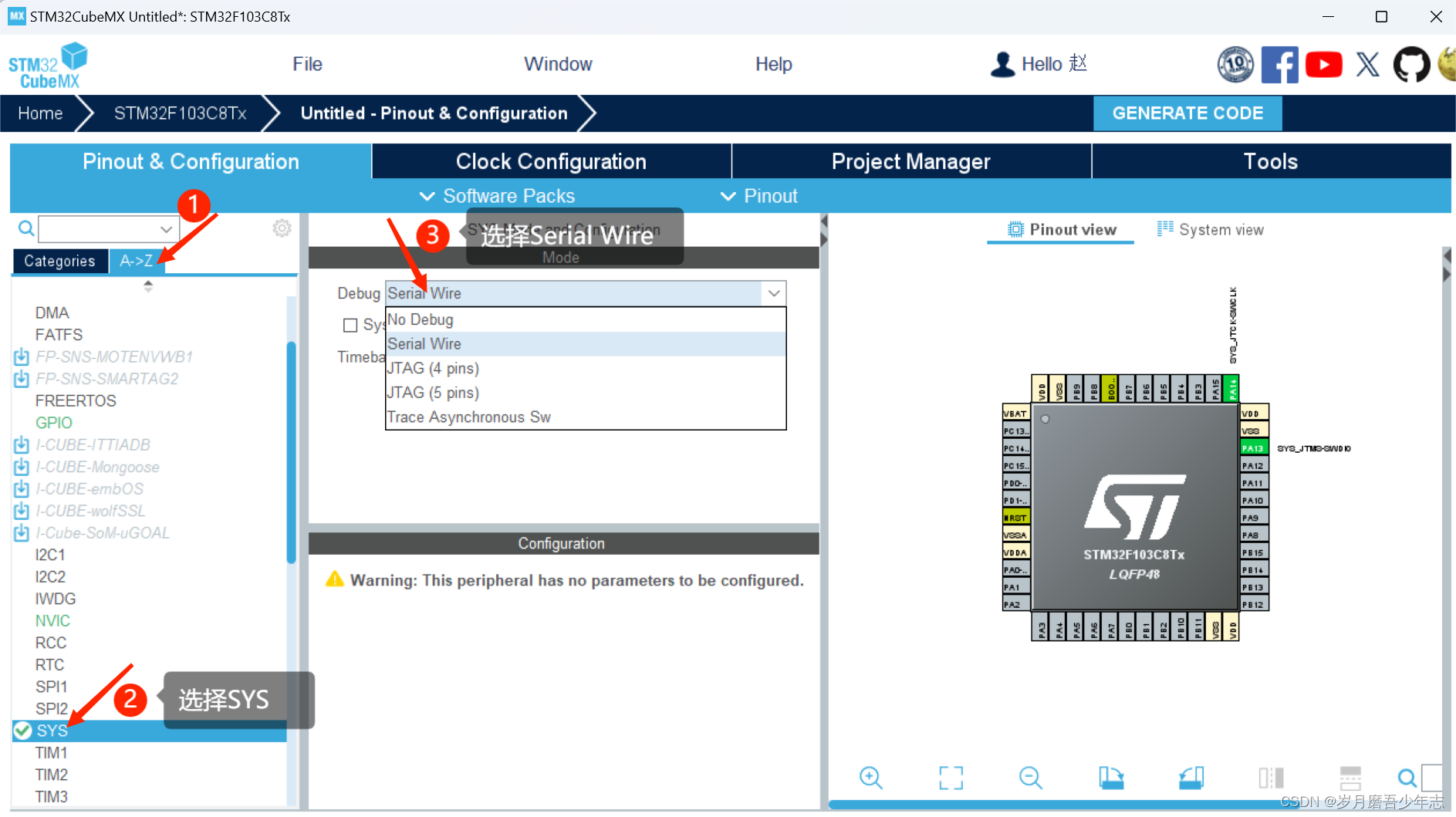Screen dimensions: 1456x817
Task: Switch to the Project Manager tab
Action: 911,161
